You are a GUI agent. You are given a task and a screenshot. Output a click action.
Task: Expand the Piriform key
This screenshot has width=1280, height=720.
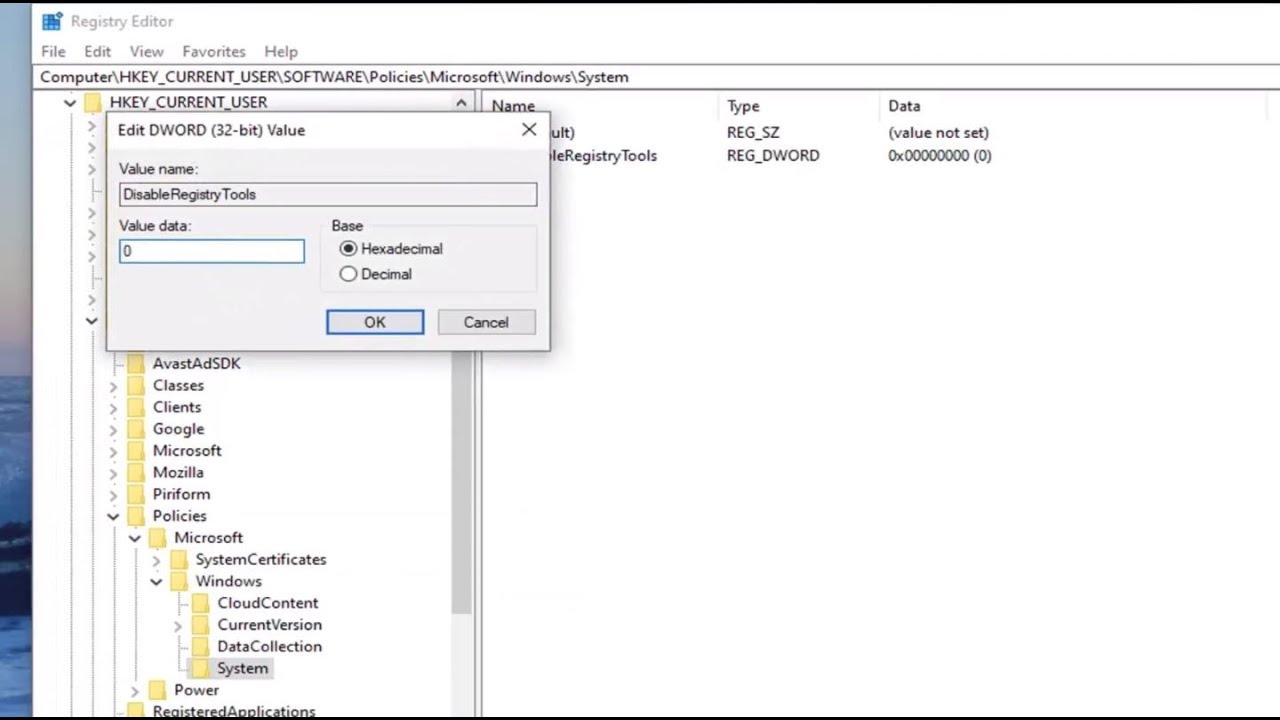pos(113,495)
